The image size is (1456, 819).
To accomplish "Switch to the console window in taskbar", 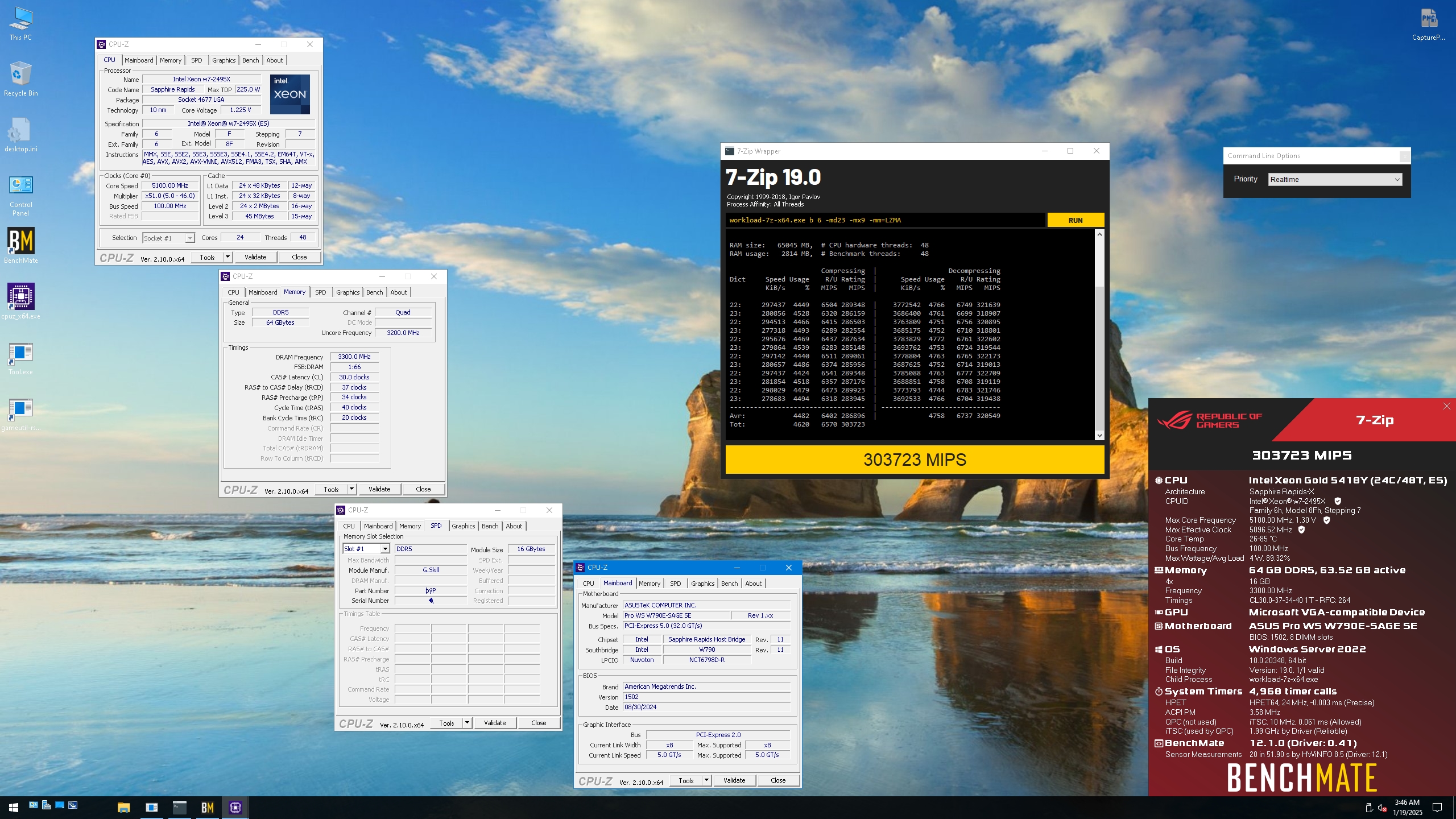I will pos(180,807).
